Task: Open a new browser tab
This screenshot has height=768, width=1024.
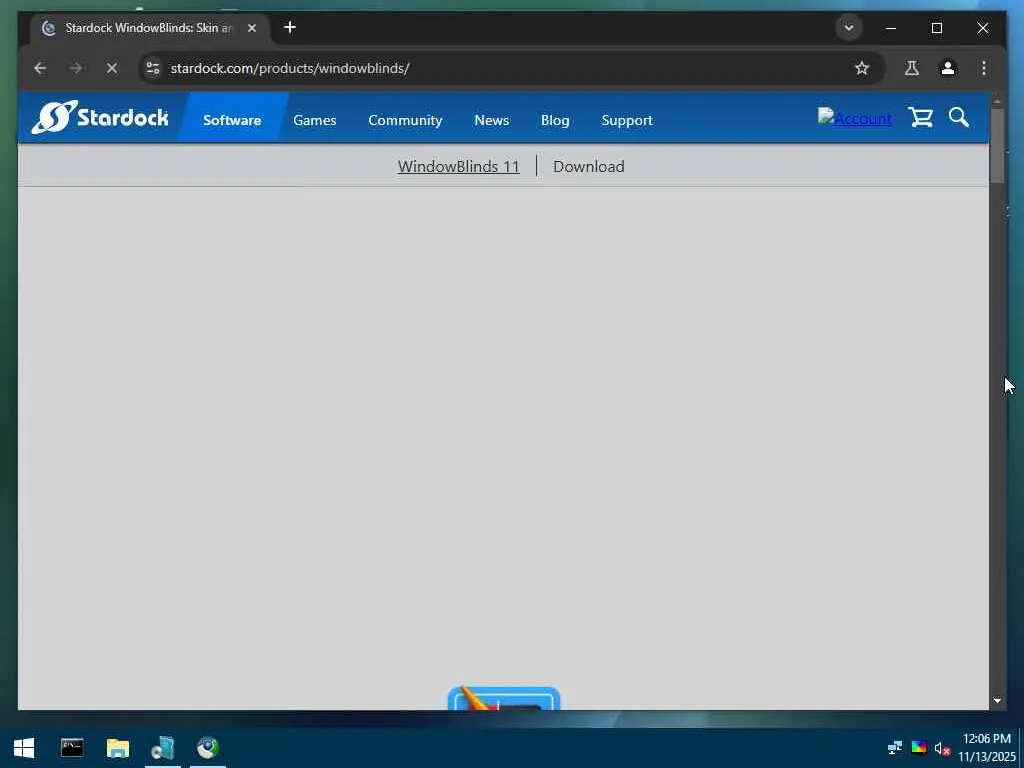Action: click(x=290, y=27)
